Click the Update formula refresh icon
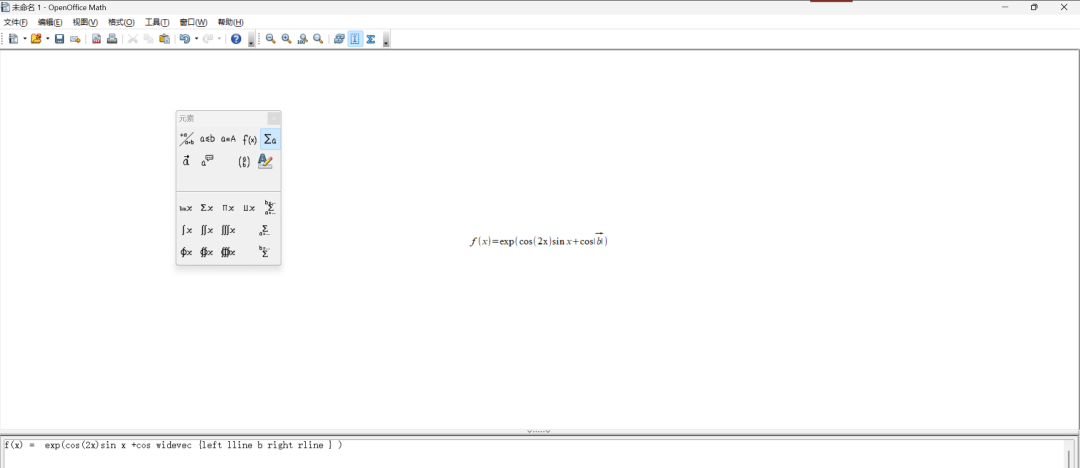This screenshot has width=1080, height=468. click(x=339, y=39)
